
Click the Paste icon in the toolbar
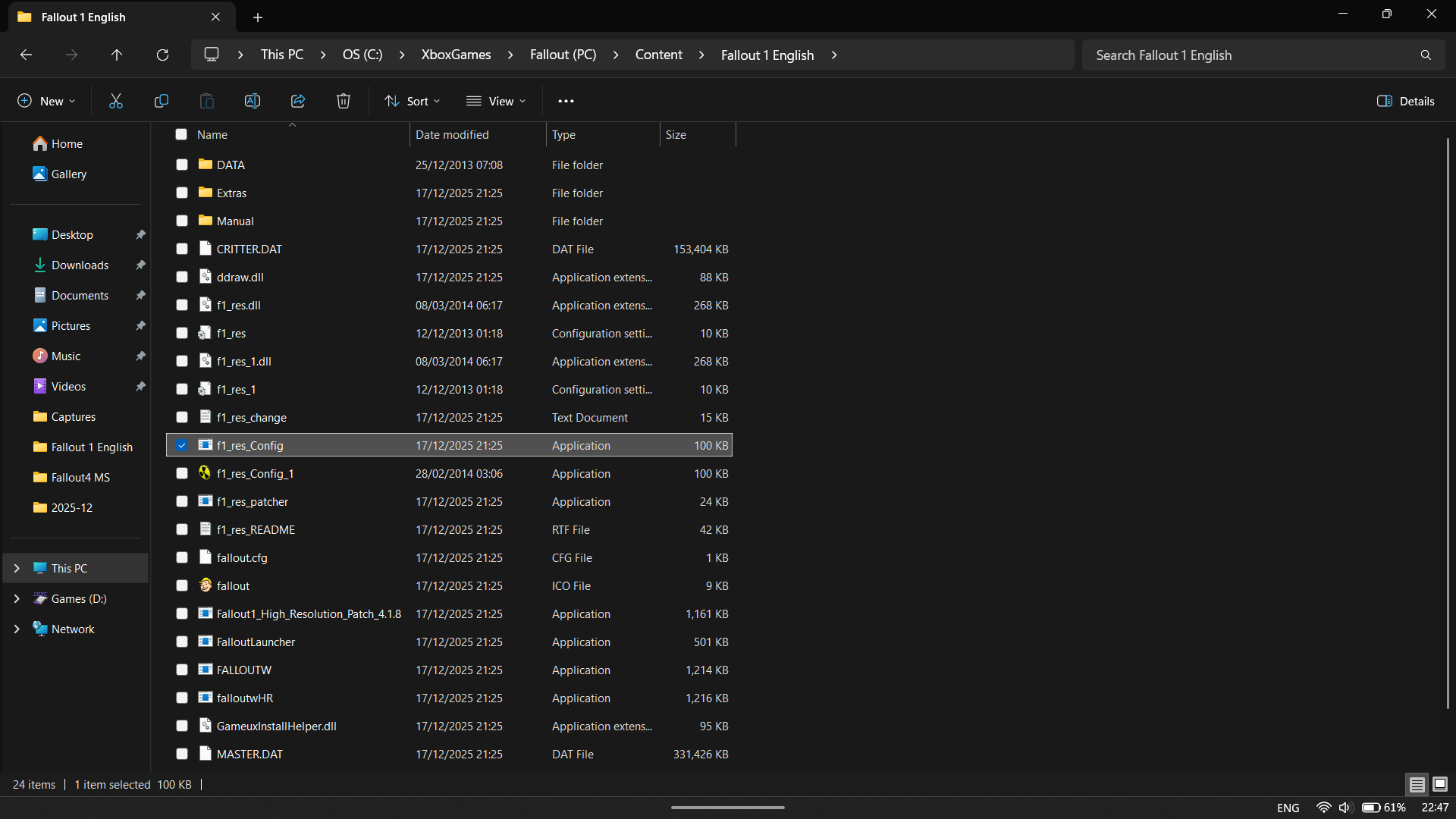tap(206, 100)
